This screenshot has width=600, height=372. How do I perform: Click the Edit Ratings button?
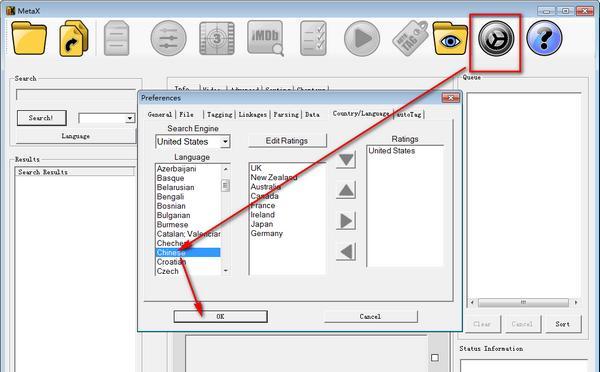287,140
